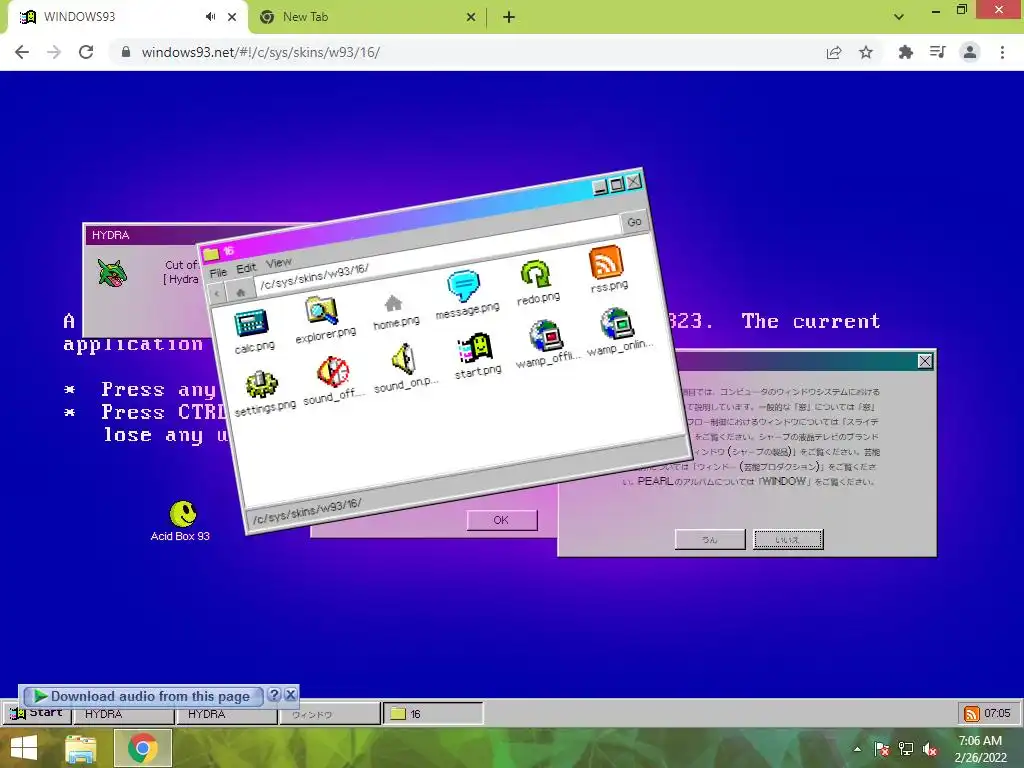Go to home folder in explorer toolbar

click(240, 292)
